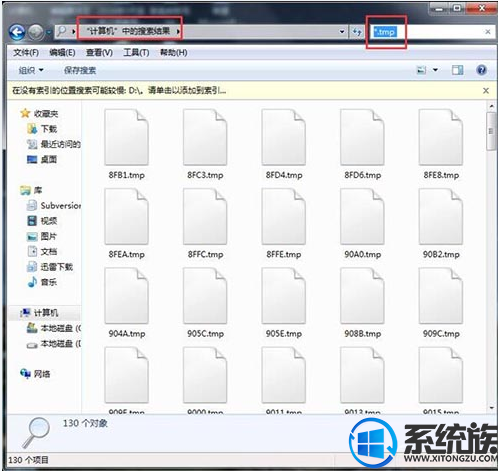Open the 工具(T) menu
This screenshot has width=498, height=471.
[x=136, y=53]
